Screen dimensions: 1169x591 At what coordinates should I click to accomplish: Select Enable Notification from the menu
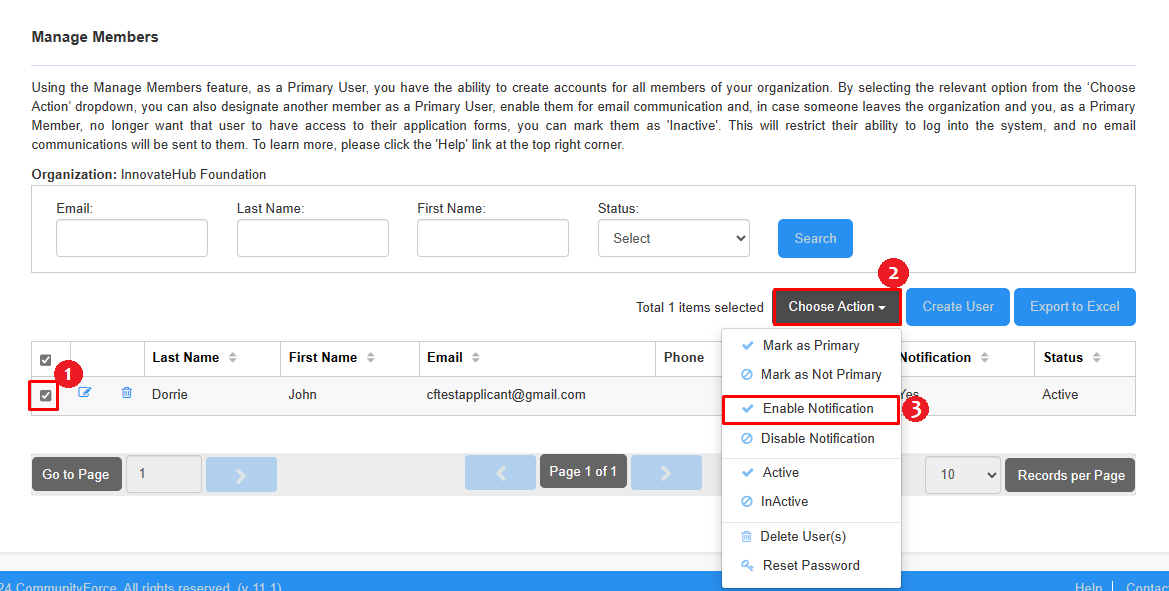click(817, 409)
